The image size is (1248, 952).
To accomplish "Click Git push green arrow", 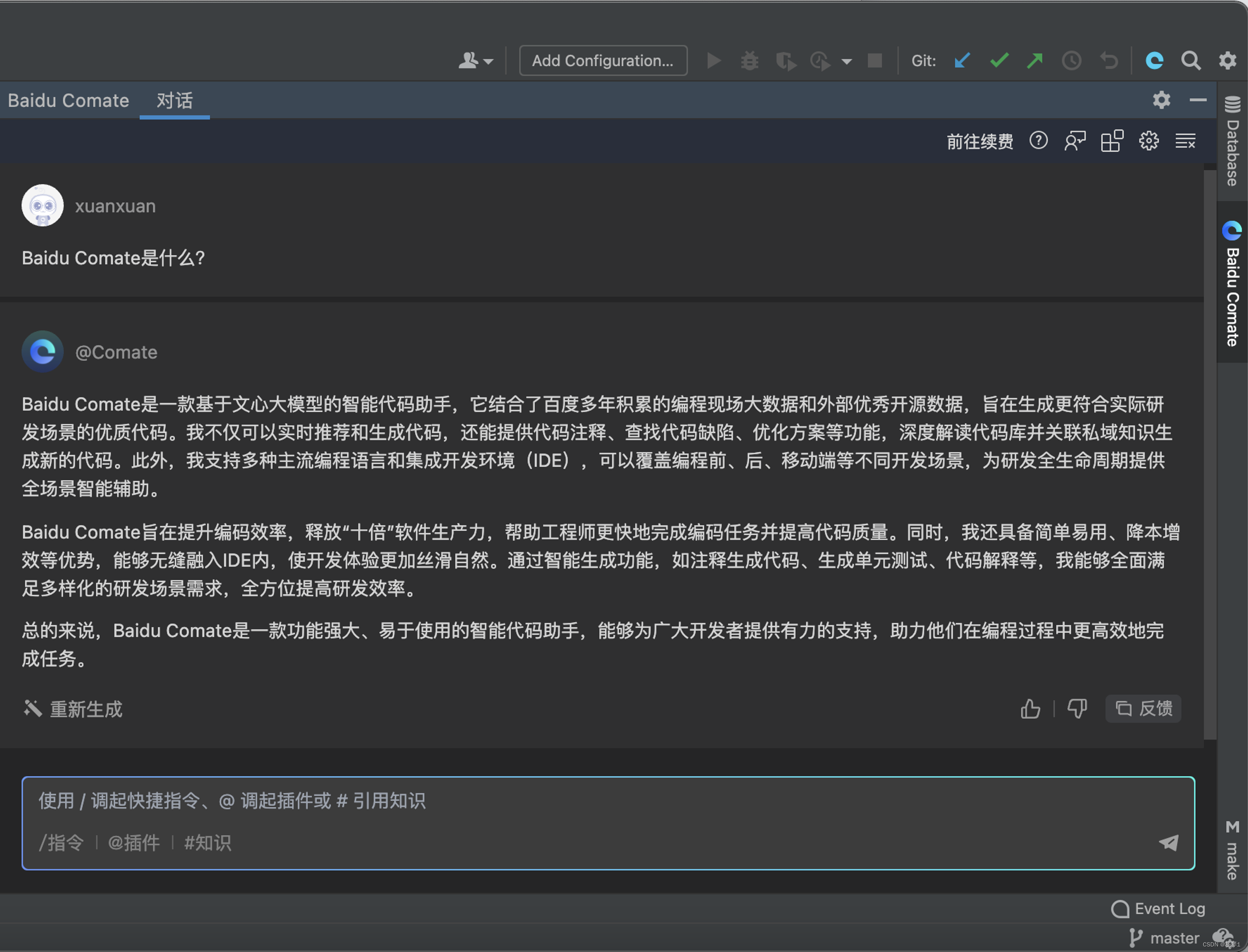I will [x=1035, y=60].
